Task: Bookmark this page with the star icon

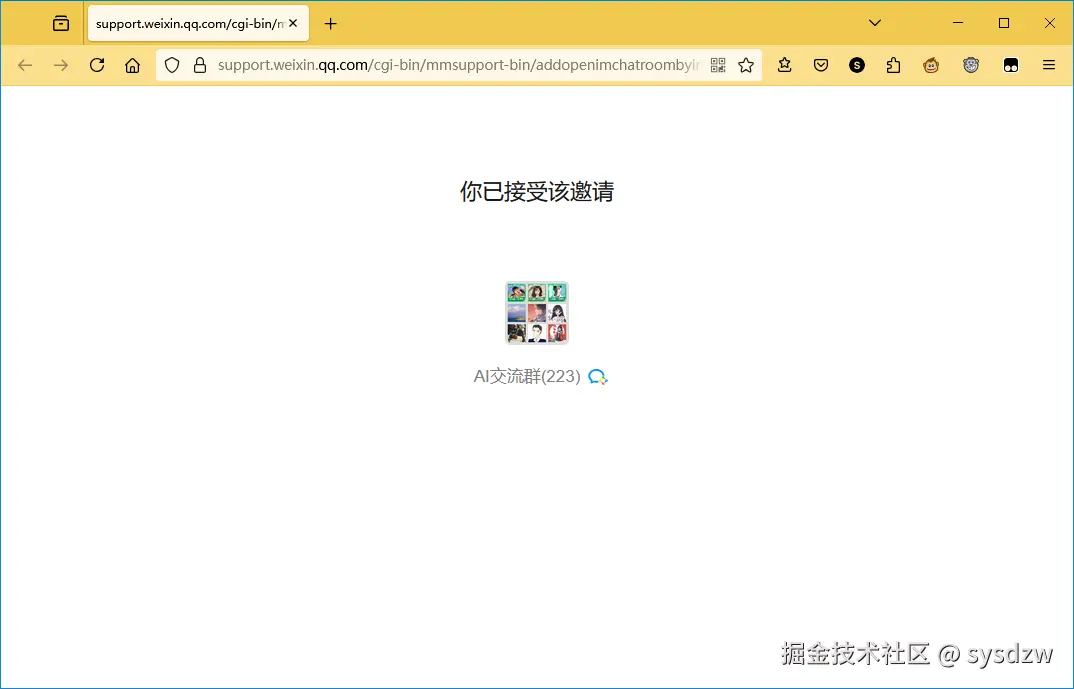Action: (x=746, y=65)
